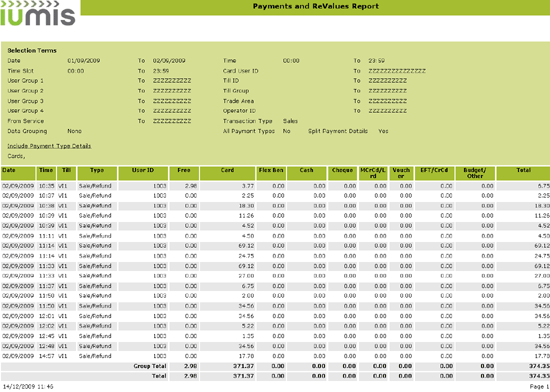The image size is (550, 392).
Task: Select the 10:35 transaction row
Action: (275, 186)
